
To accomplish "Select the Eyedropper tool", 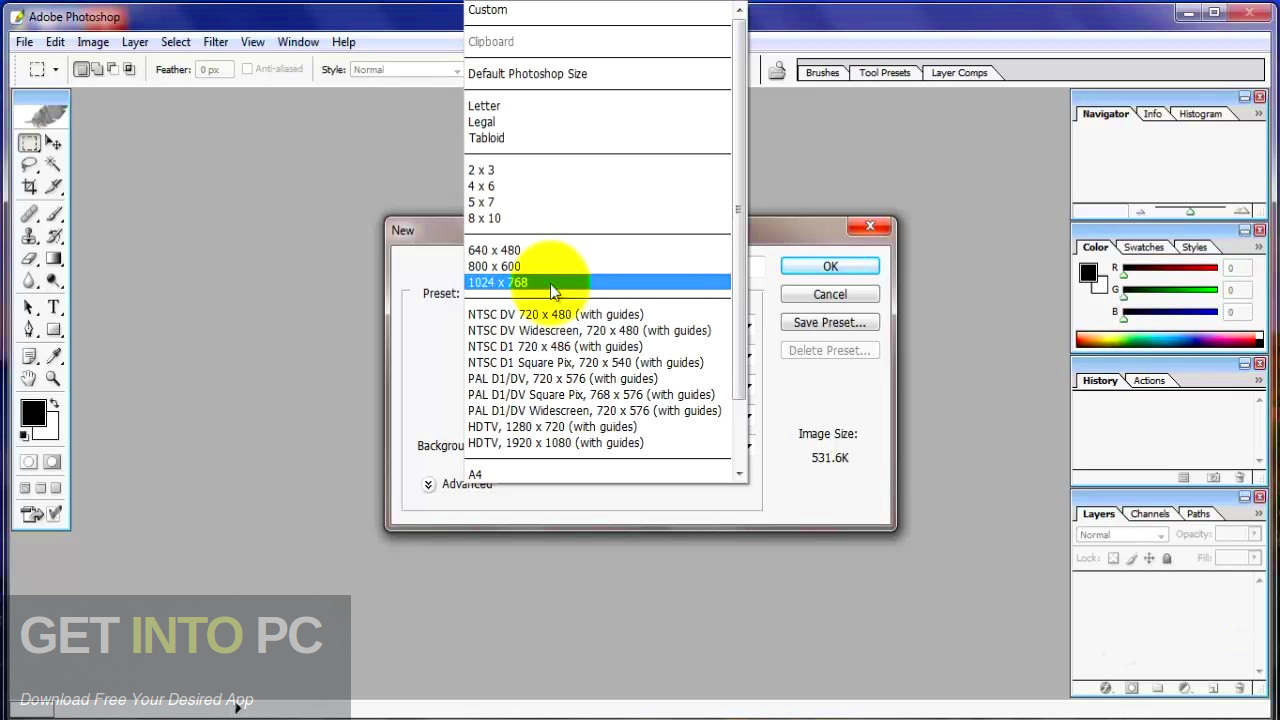I will [53, 356].
